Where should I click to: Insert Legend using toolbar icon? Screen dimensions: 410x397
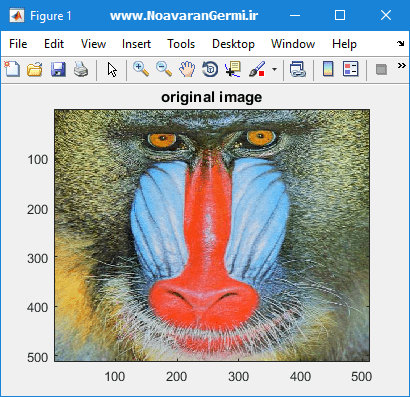351,69
